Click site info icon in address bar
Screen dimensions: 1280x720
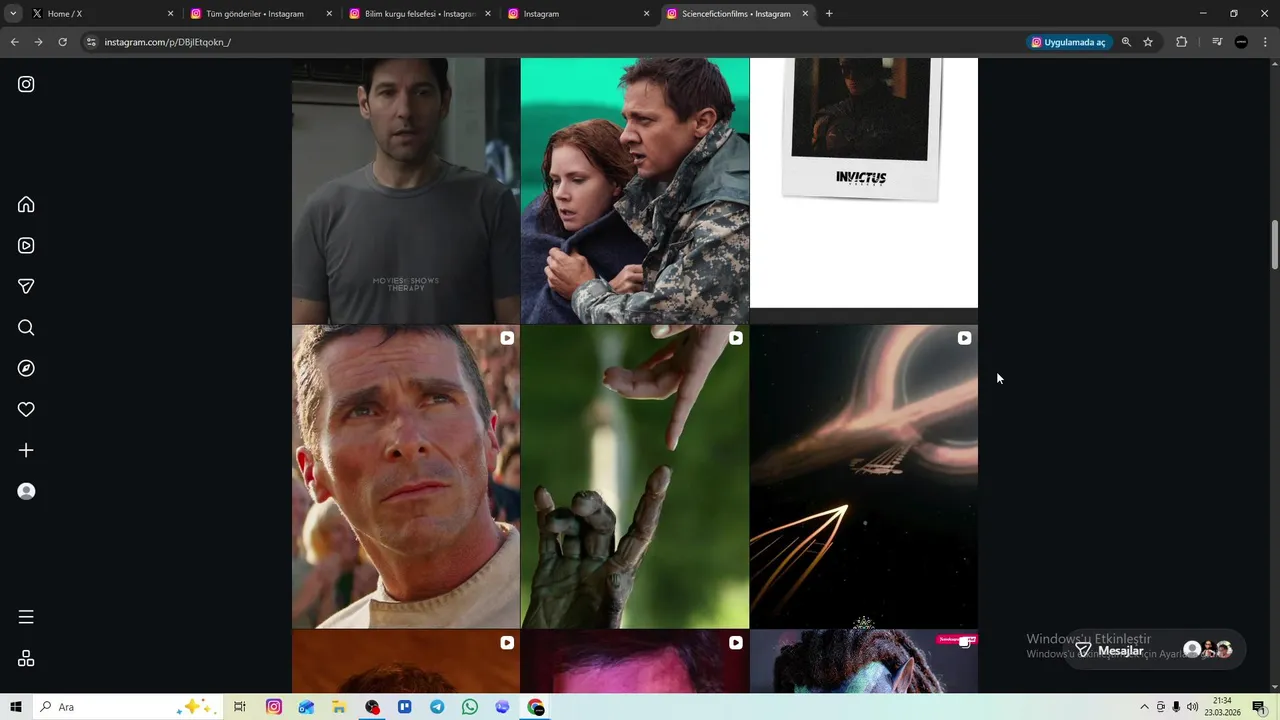91,42
